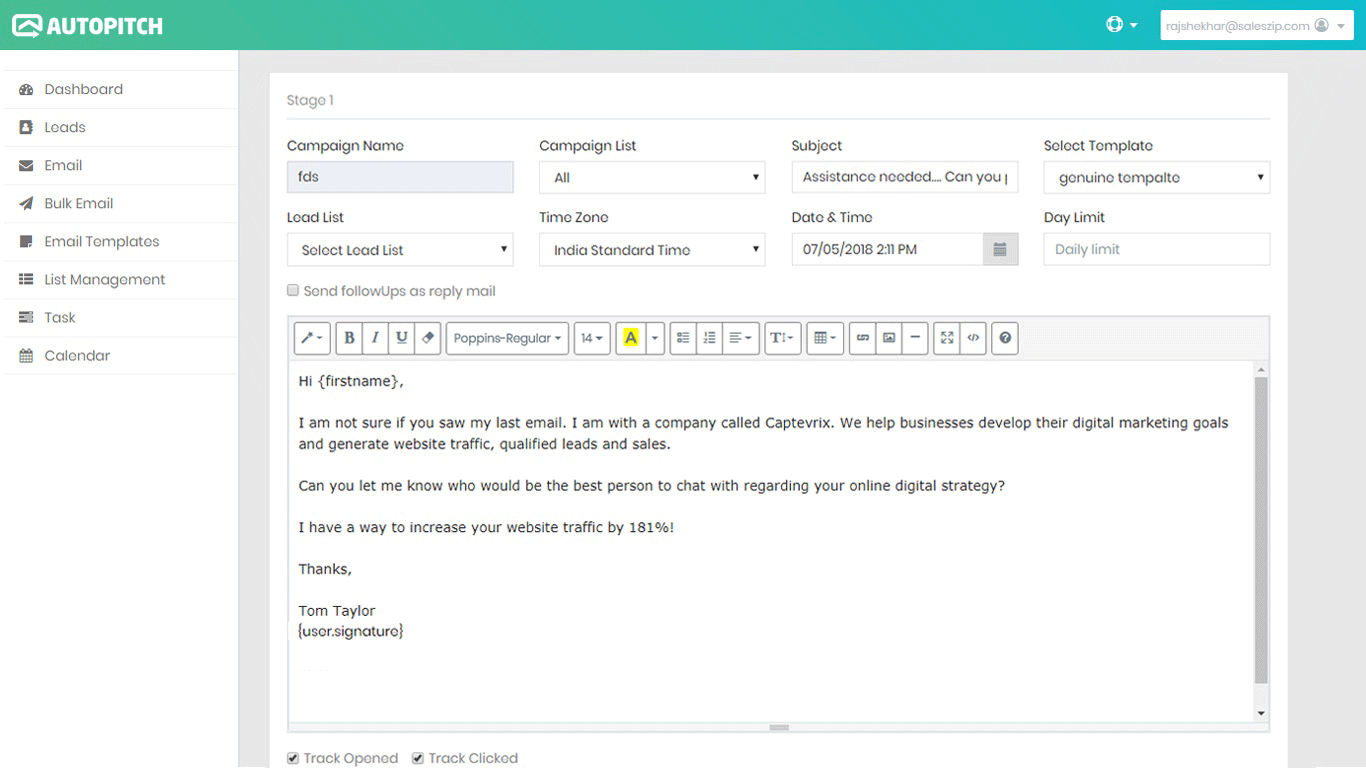Viewport: 1366px width, 768px height.
Task: Open the magic wand style menu
Action: (312, 338)
